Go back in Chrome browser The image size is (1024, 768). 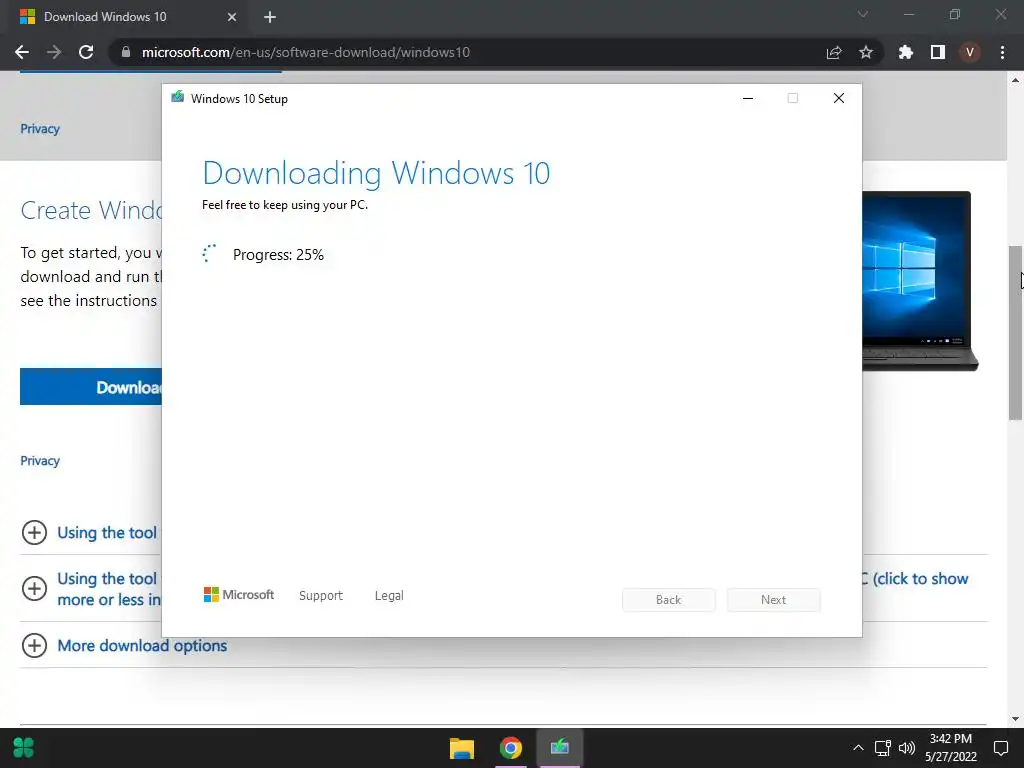tap(22, 52)
